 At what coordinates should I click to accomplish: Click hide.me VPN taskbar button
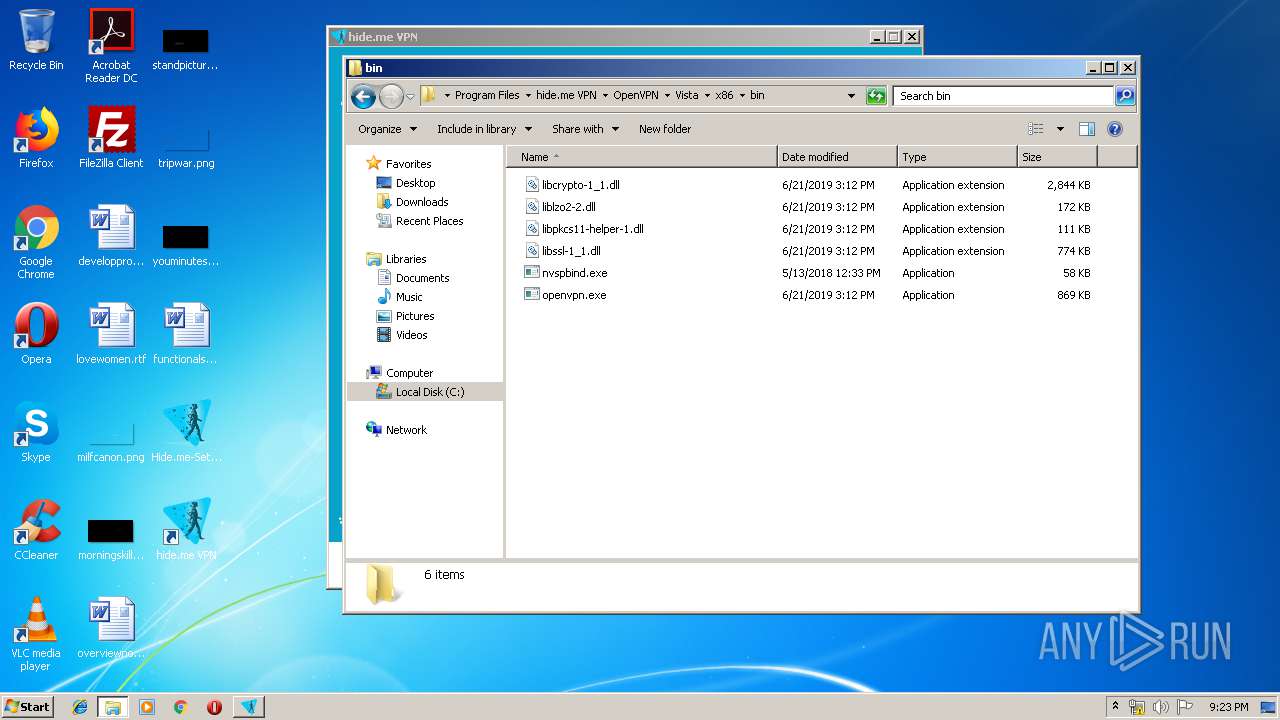249,707
